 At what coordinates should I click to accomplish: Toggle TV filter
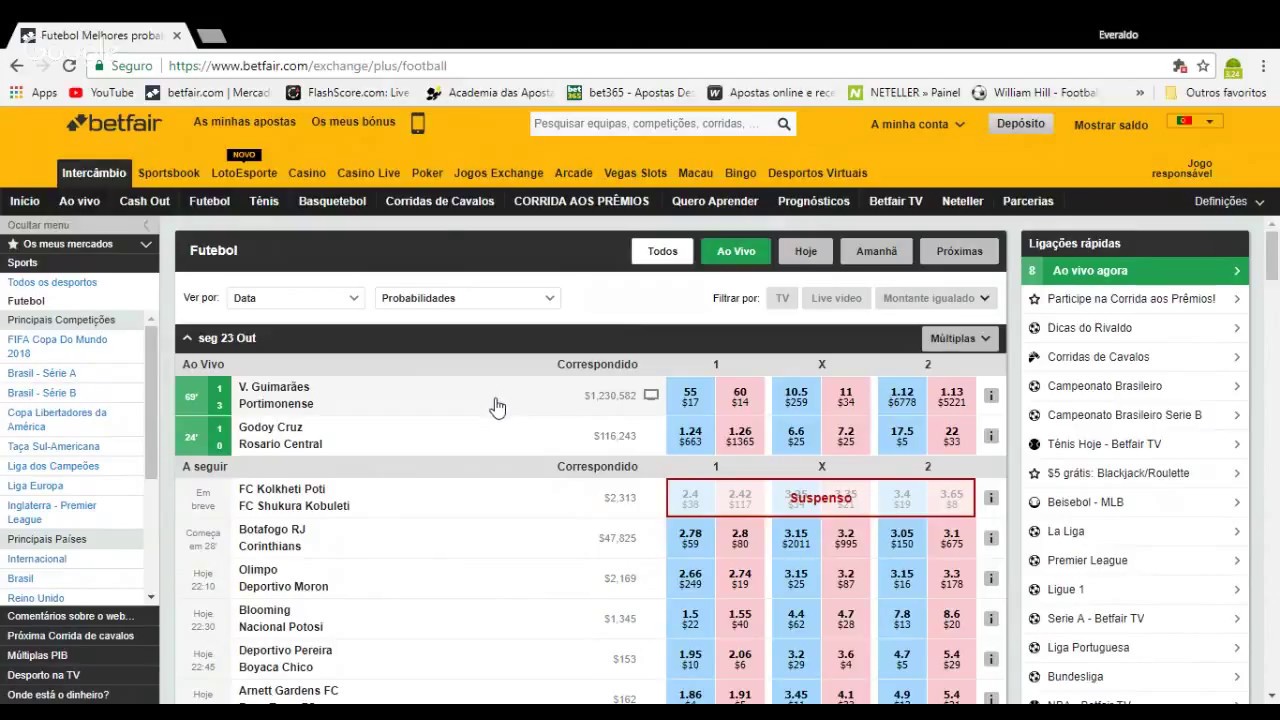pyautogui.click(x=782, y=298)
